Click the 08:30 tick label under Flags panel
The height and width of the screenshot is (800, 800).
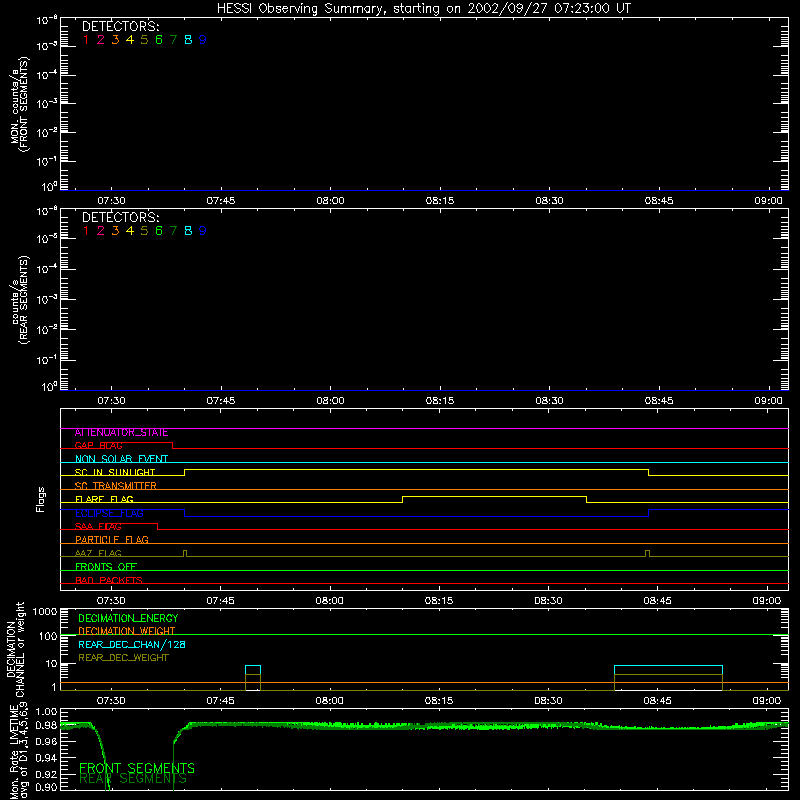[x=548, y=601]
